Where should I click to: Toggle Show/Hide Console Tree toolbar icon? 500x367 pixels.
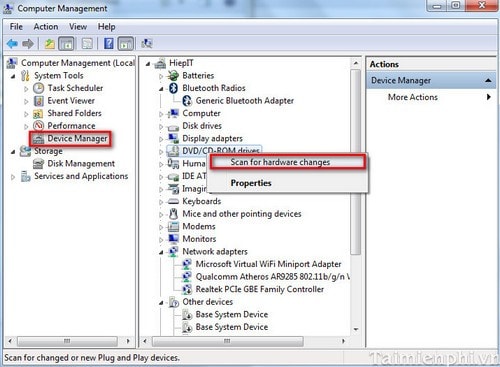click(66, 43)
